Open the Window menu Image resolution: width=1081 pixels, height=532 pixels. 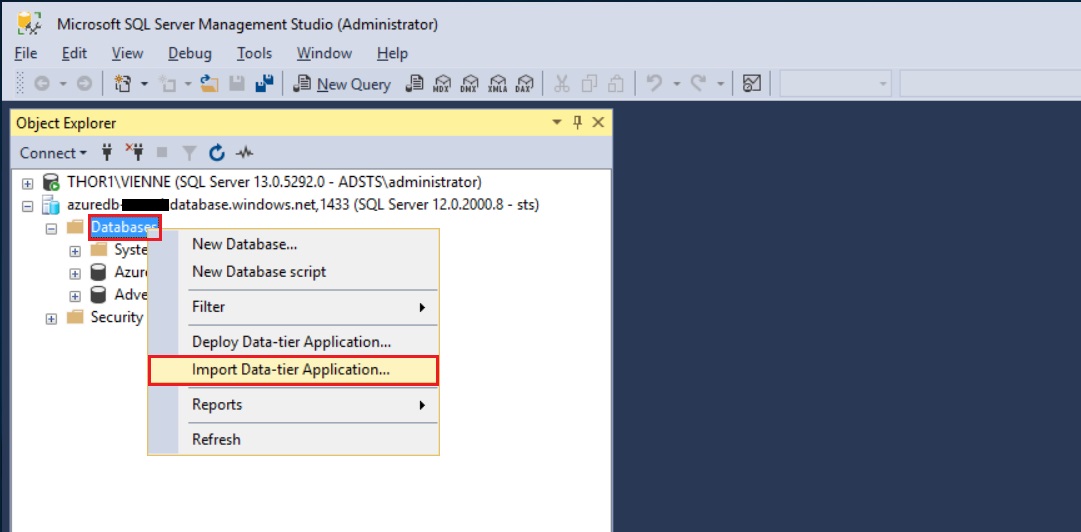tap(324, 53)
